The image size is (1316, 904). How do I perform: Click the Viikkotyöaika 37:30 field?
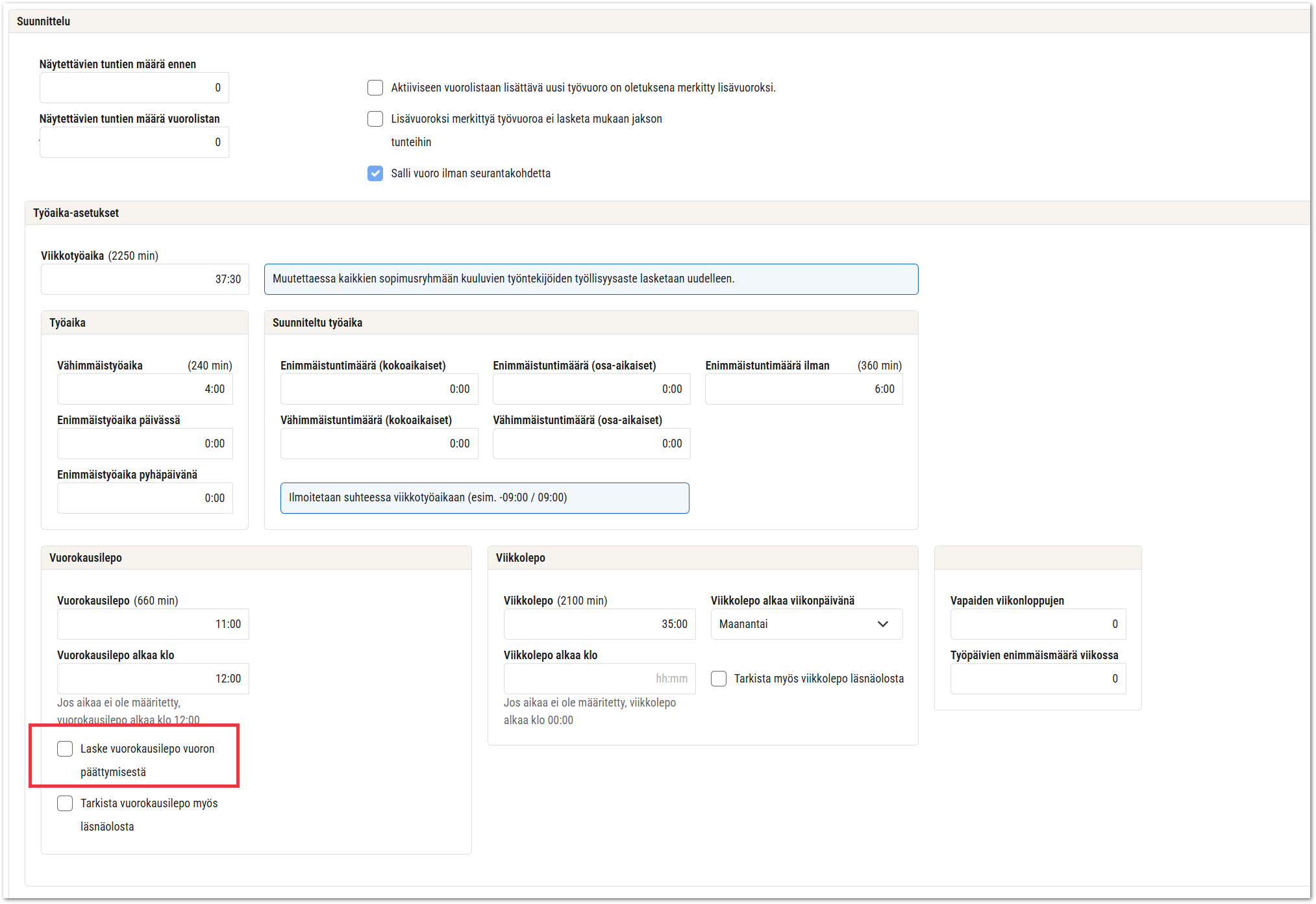click(x=145, y=279)
